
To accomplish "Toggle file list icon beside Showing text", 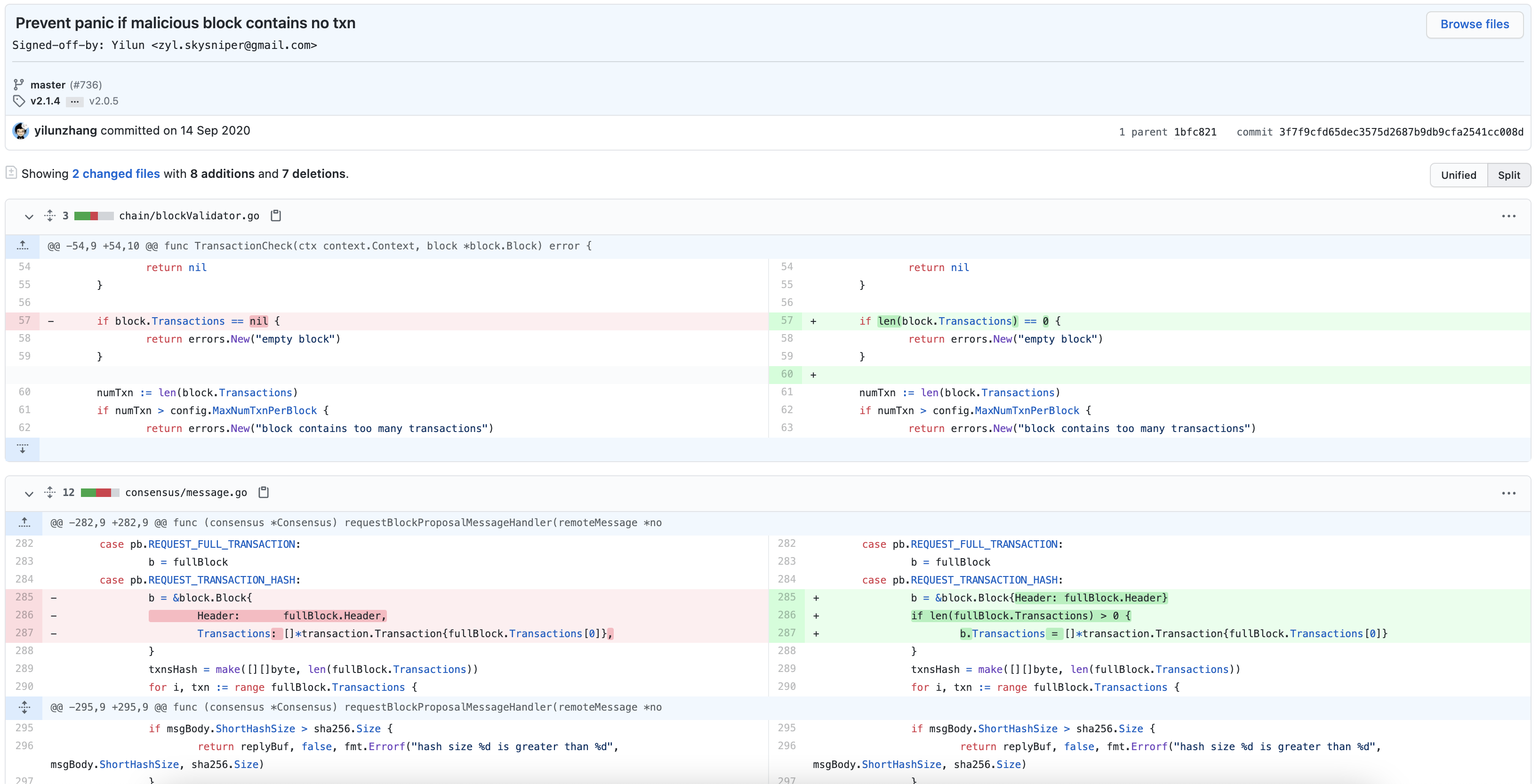I will pyautogui.click(x=11, y=173).
